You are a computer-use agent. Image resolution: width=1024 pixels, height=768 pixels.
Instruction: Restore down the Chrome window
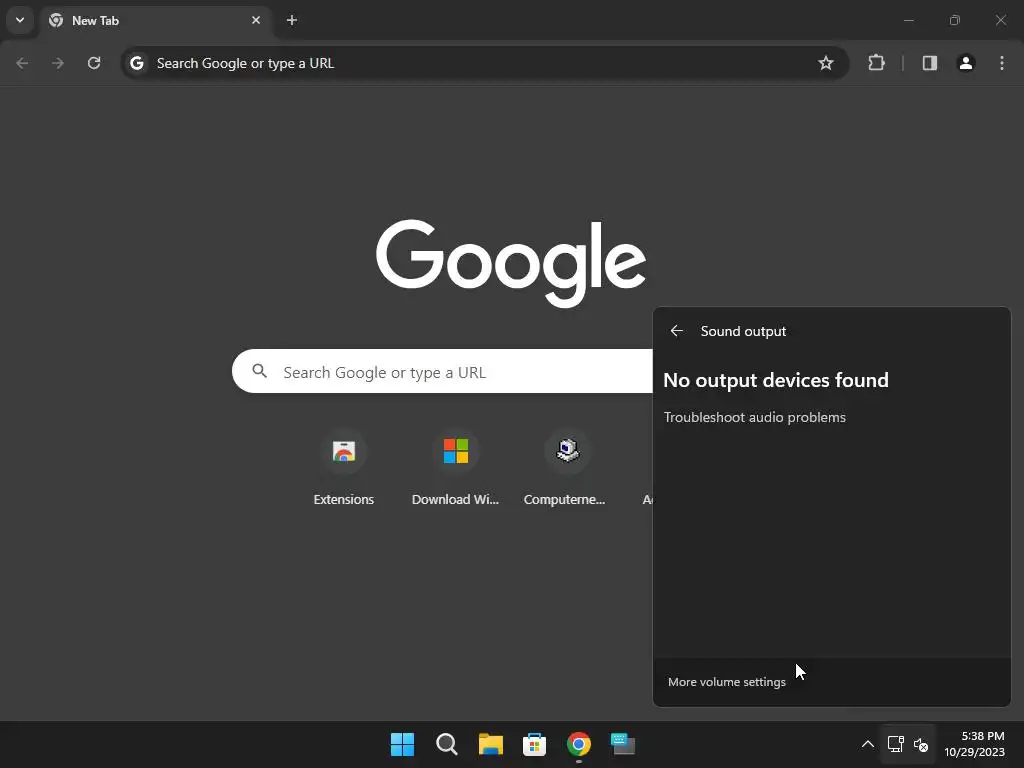click(955, 20)
